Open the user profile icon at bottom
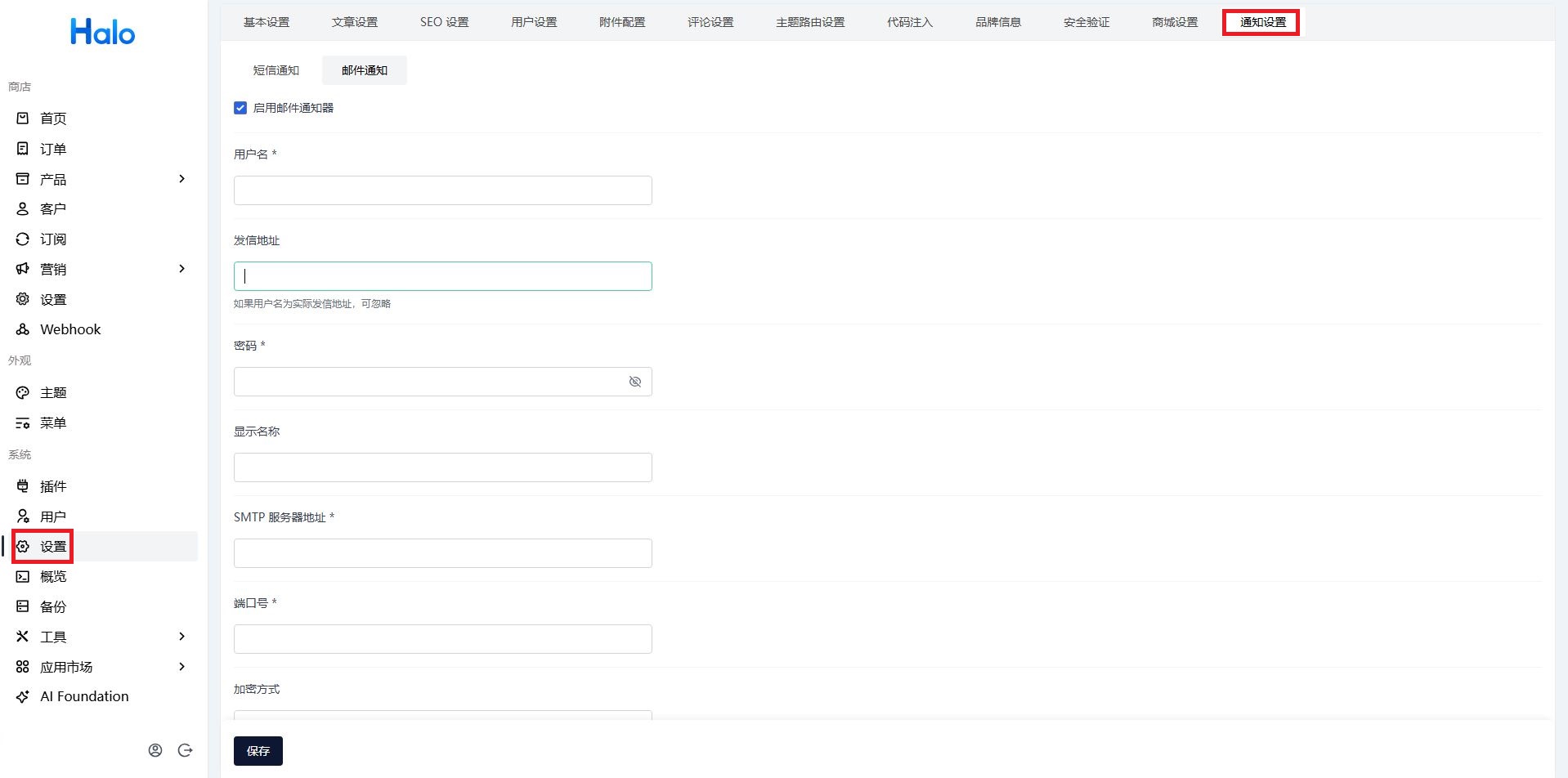This screenshot has width=1568, height=778. point(155,750)
